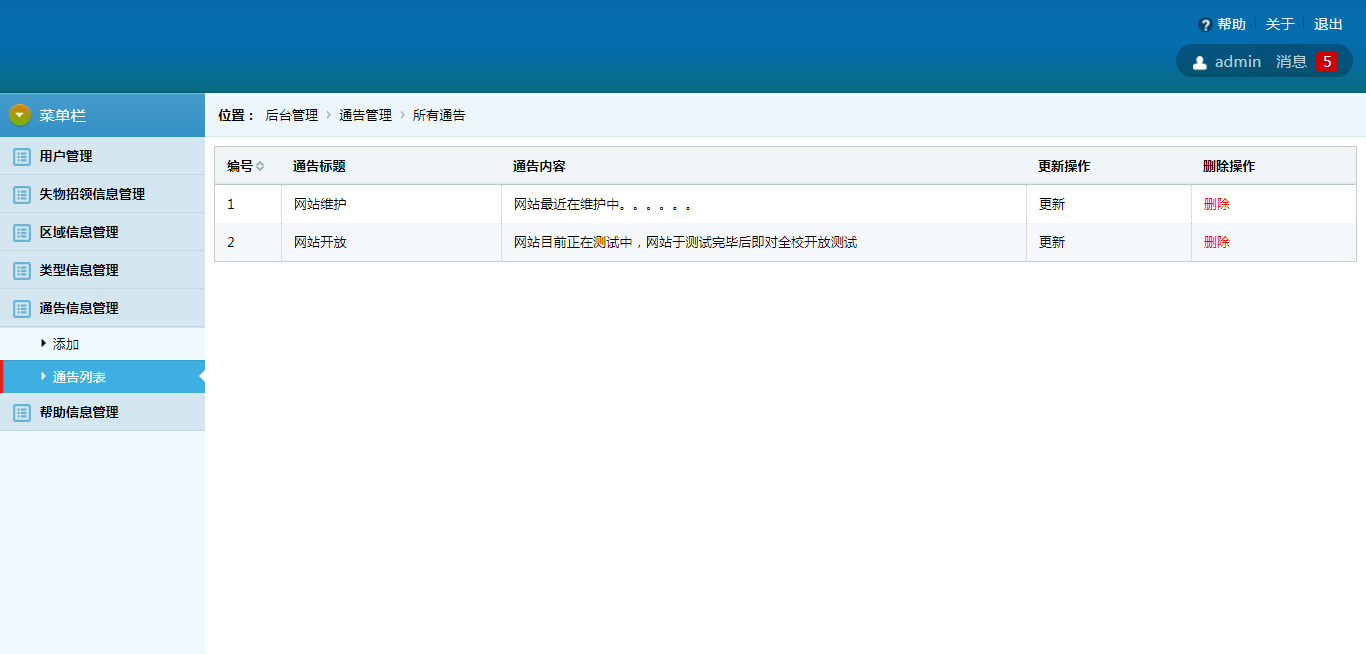Expand the 类型信息管理 section
Image resolution: width=1366 pixels, height=654 pixels.
pos(102,270)
